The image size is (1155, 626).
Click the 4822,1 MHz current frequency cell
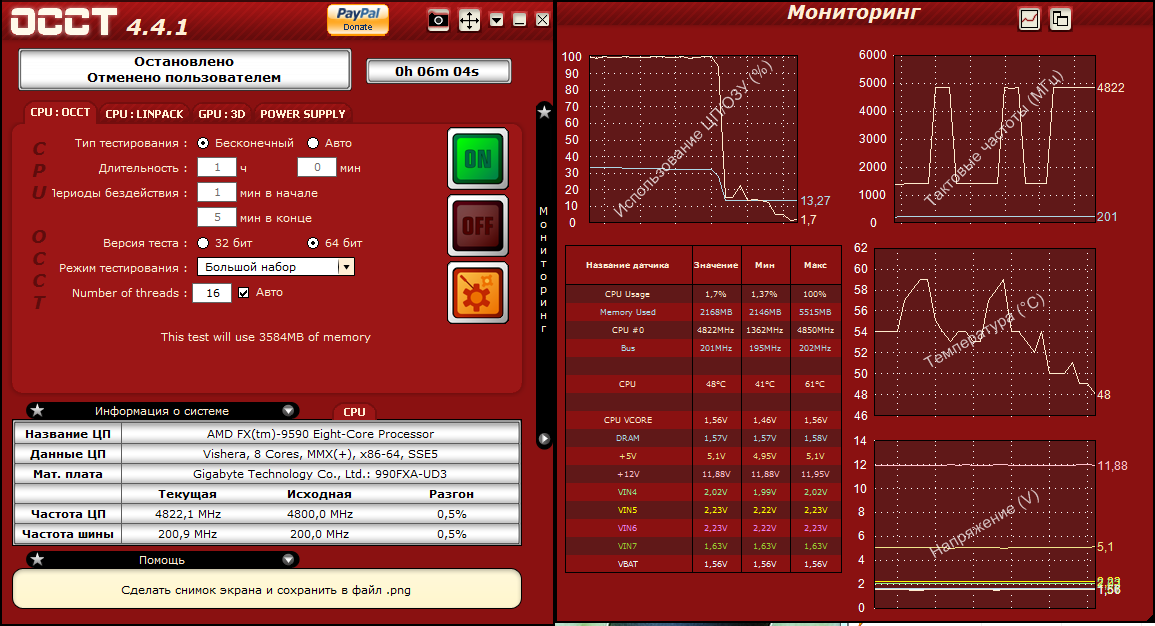click(x=188, y=514)
